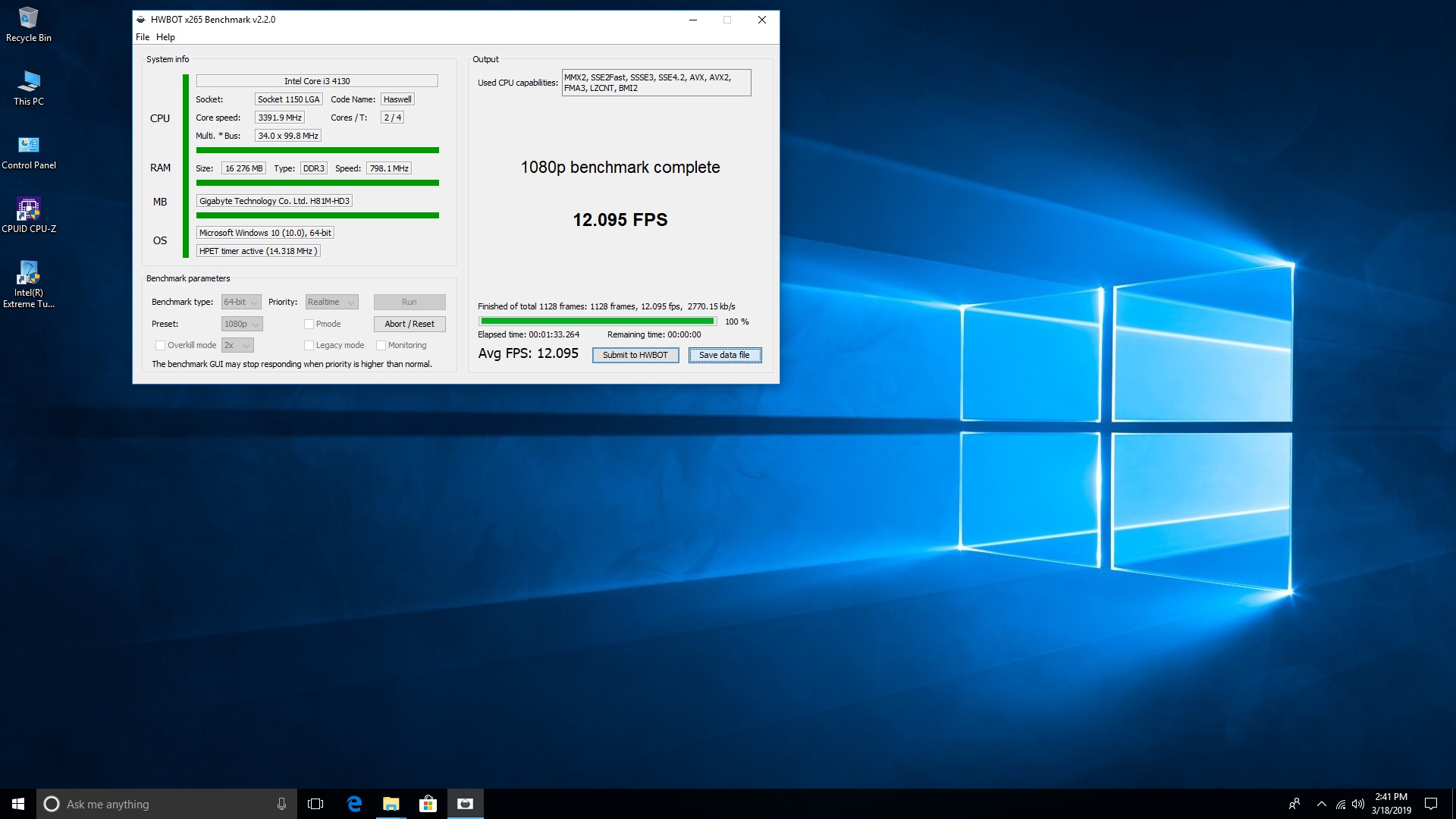The width and height of the screenshot is (1456, 819).
Task: Show hidden system tray icons
Action: [x=1322, y=804]
